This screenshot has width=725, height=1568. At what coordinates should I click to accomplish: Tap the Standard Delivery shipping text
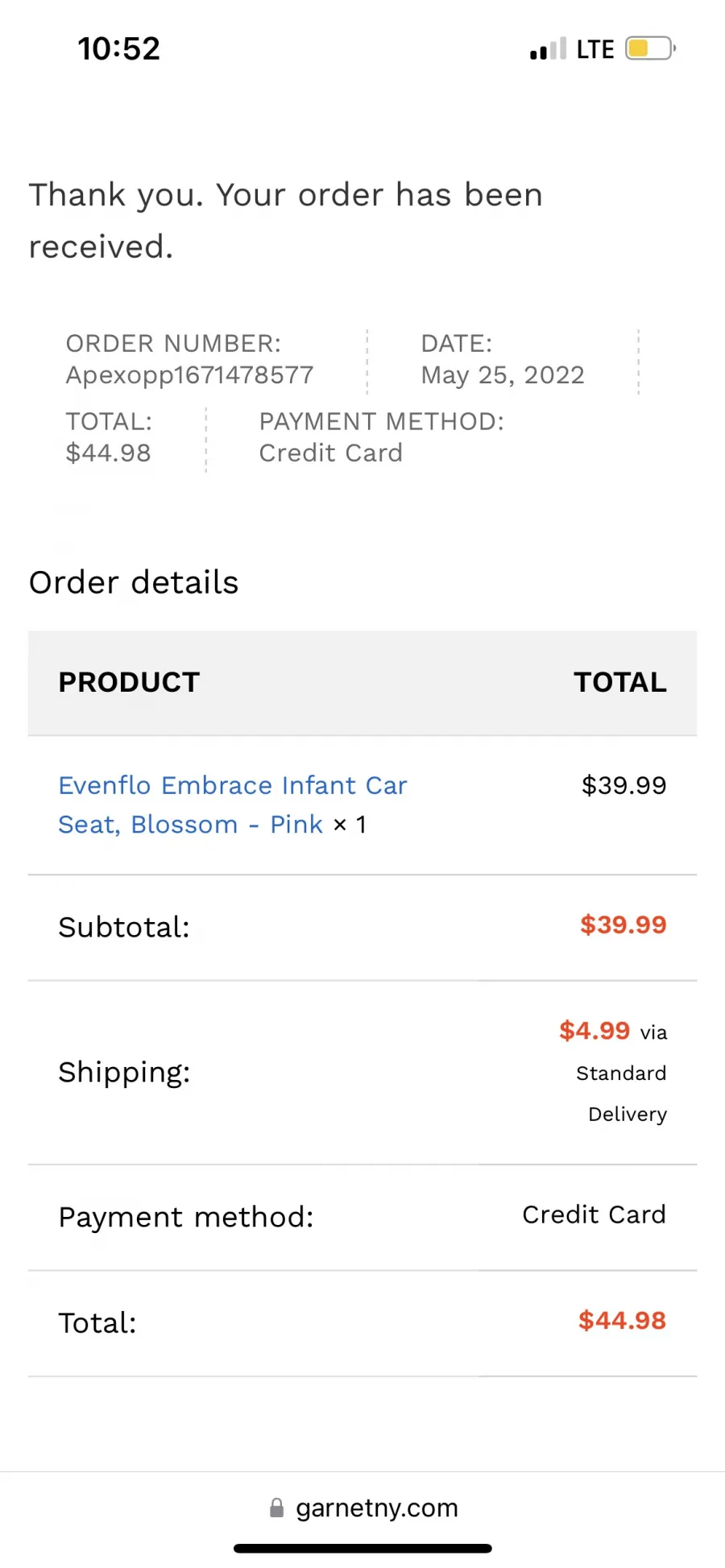[x=621, y=1094]
